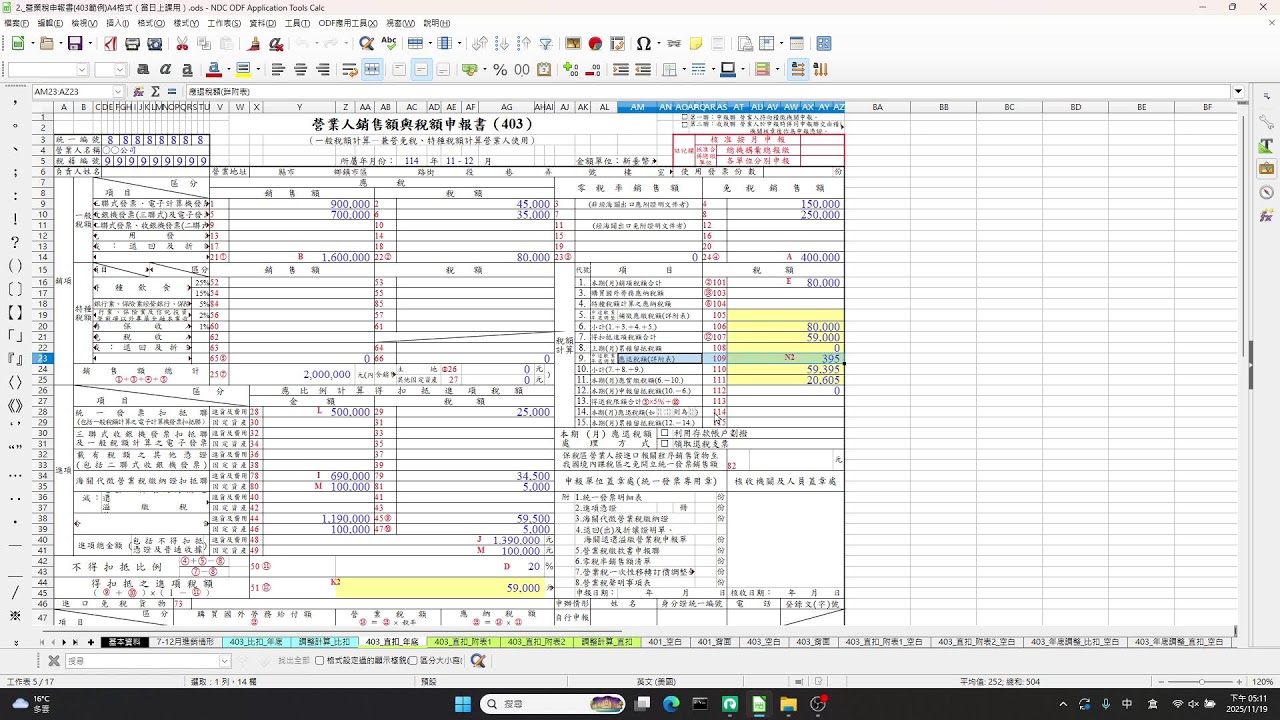Click 找出全部 (Find All) button
Screen dimensions: 1280x720
click(293, 661)
